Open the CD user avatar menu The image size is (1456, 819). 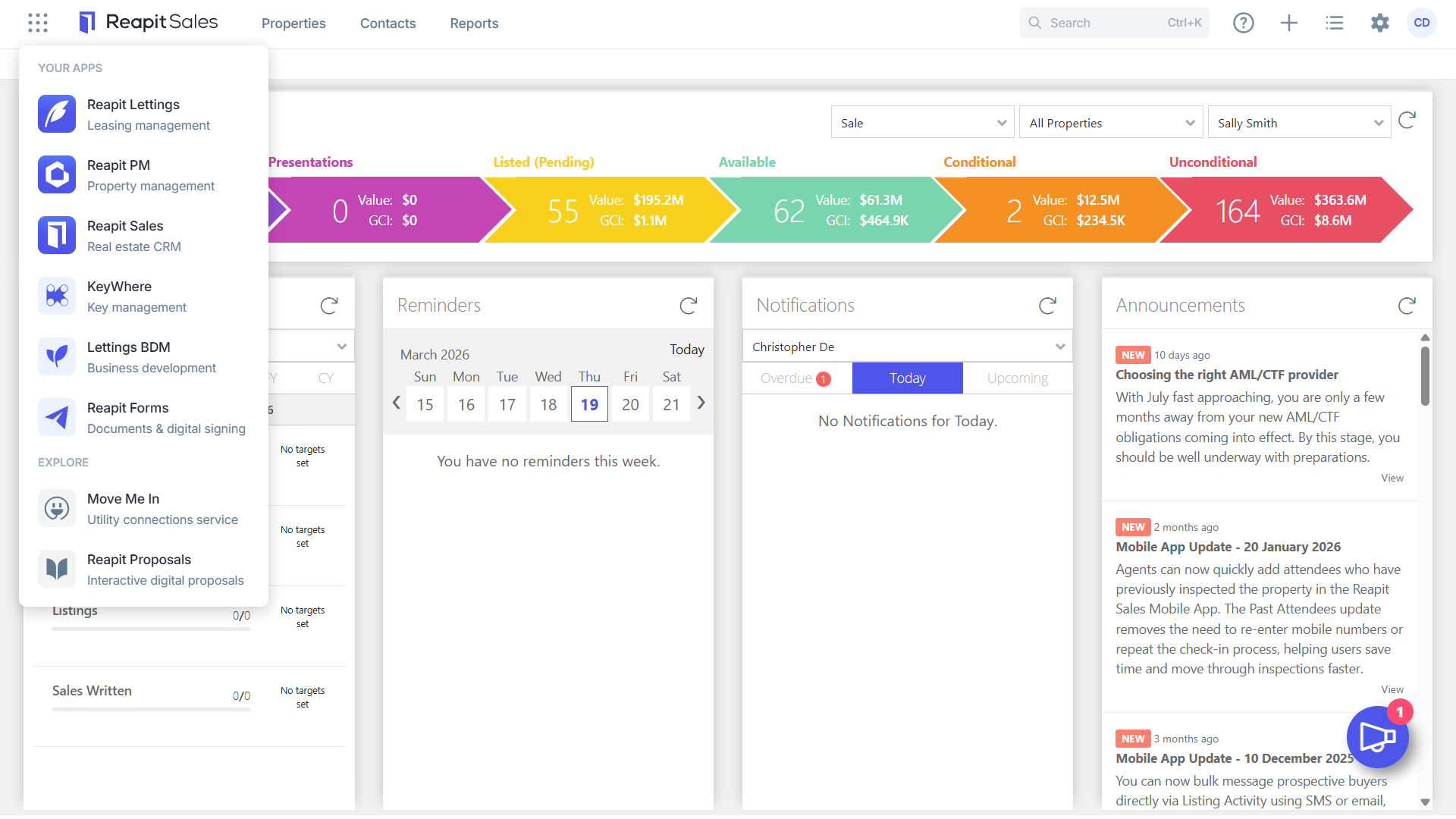[1422, 23]
